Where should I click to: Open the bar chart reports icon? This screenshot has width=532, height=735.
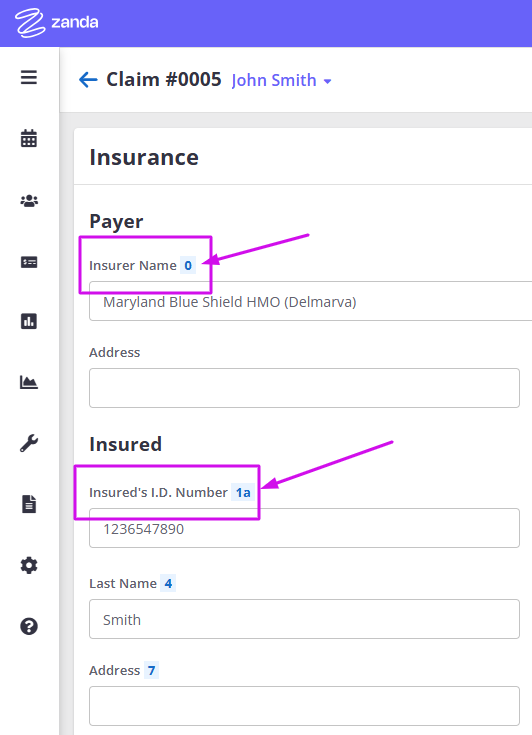pyautogui.click(x=29, y=321)
